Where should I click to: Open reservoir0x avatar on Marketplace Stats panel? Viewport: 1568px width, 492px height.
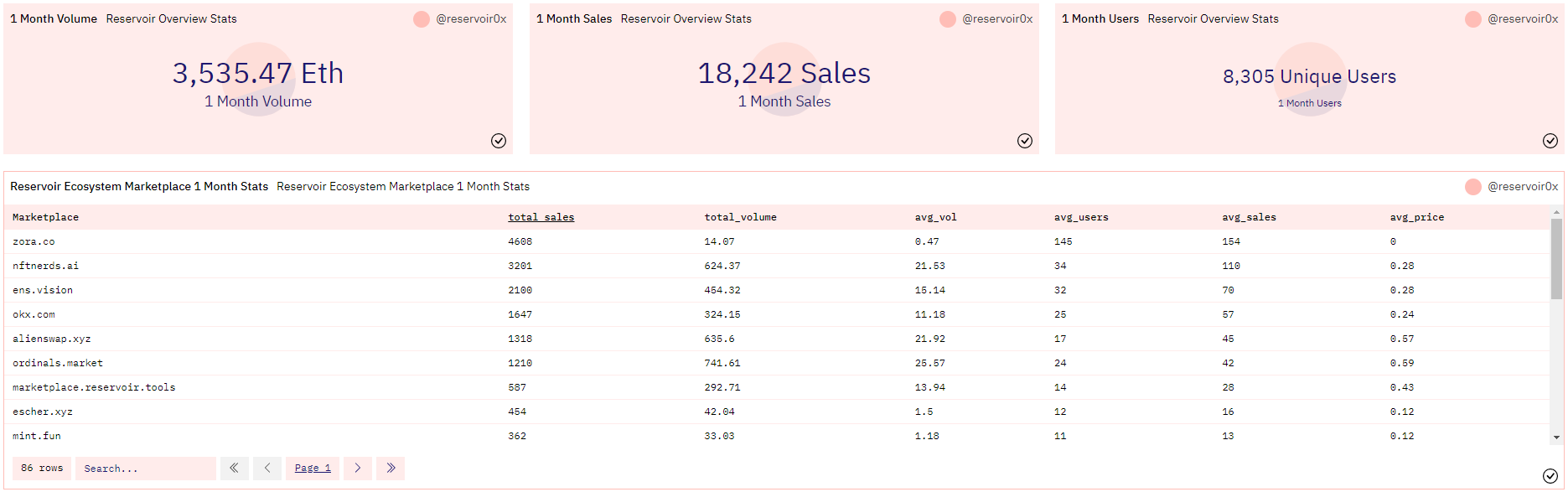pyautogui.click(x=1473, y=187)
